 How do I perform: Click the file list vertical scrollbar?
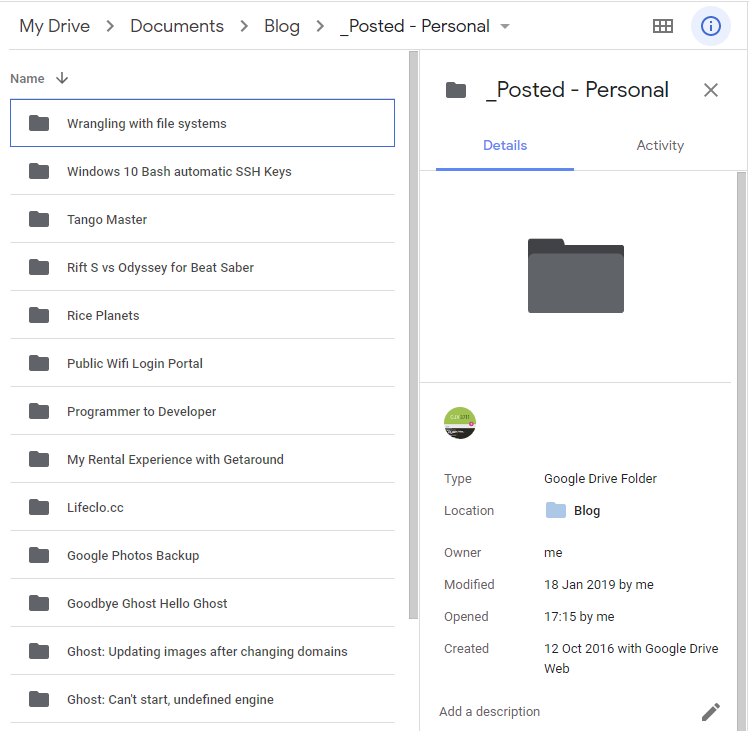coord(413,334)
